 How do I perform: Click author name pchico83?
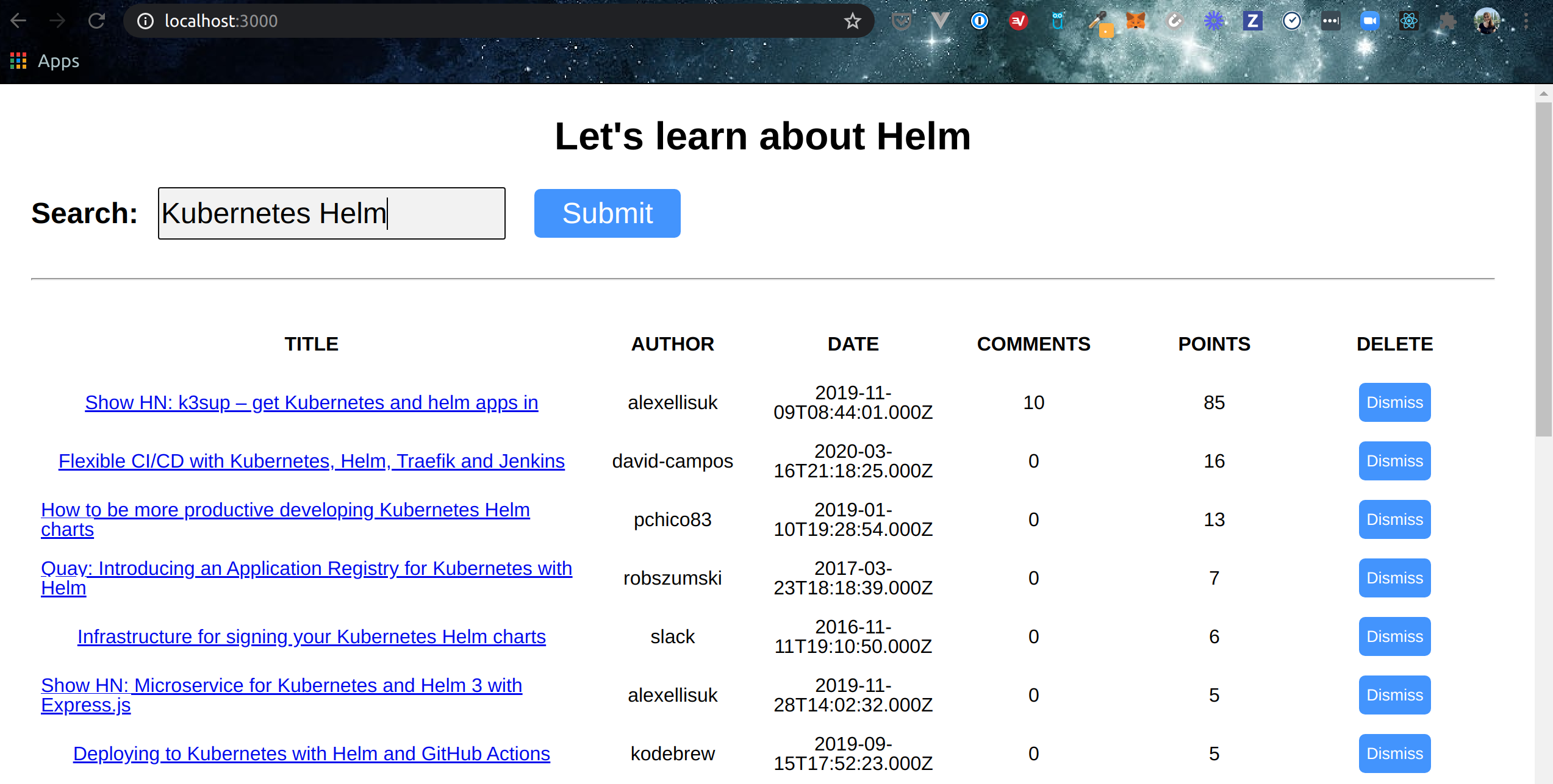[672, 519]
